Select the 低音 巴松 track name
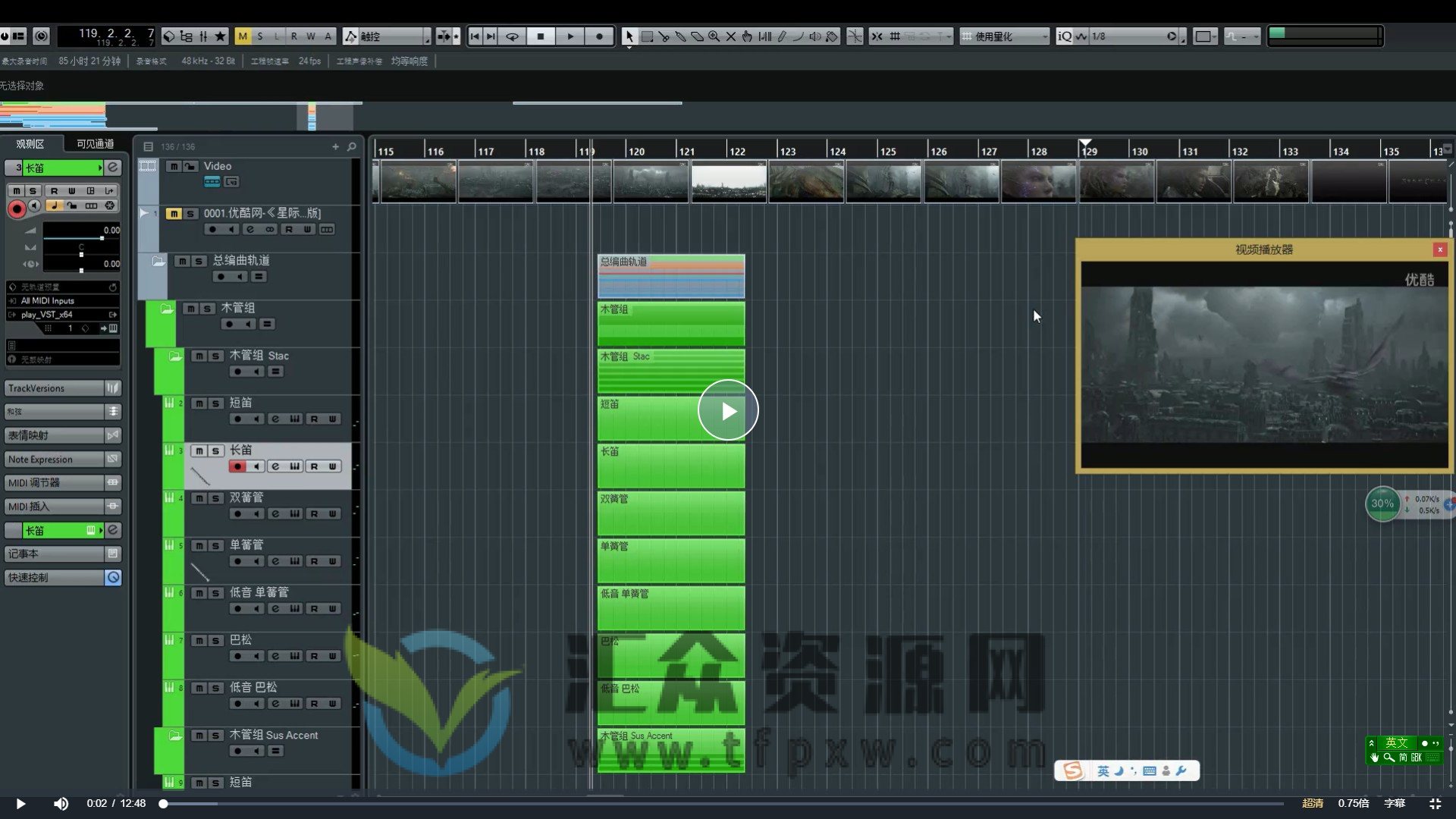Image resolution: width=1456 pixels, height=819 pixels. point(253,687)
